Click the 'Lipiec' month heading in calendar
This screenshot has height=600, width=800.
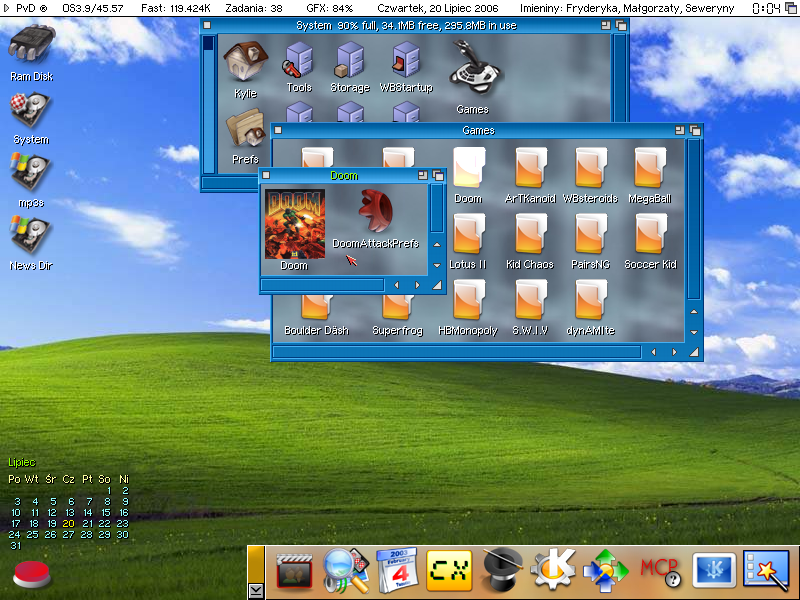(22, 462)
